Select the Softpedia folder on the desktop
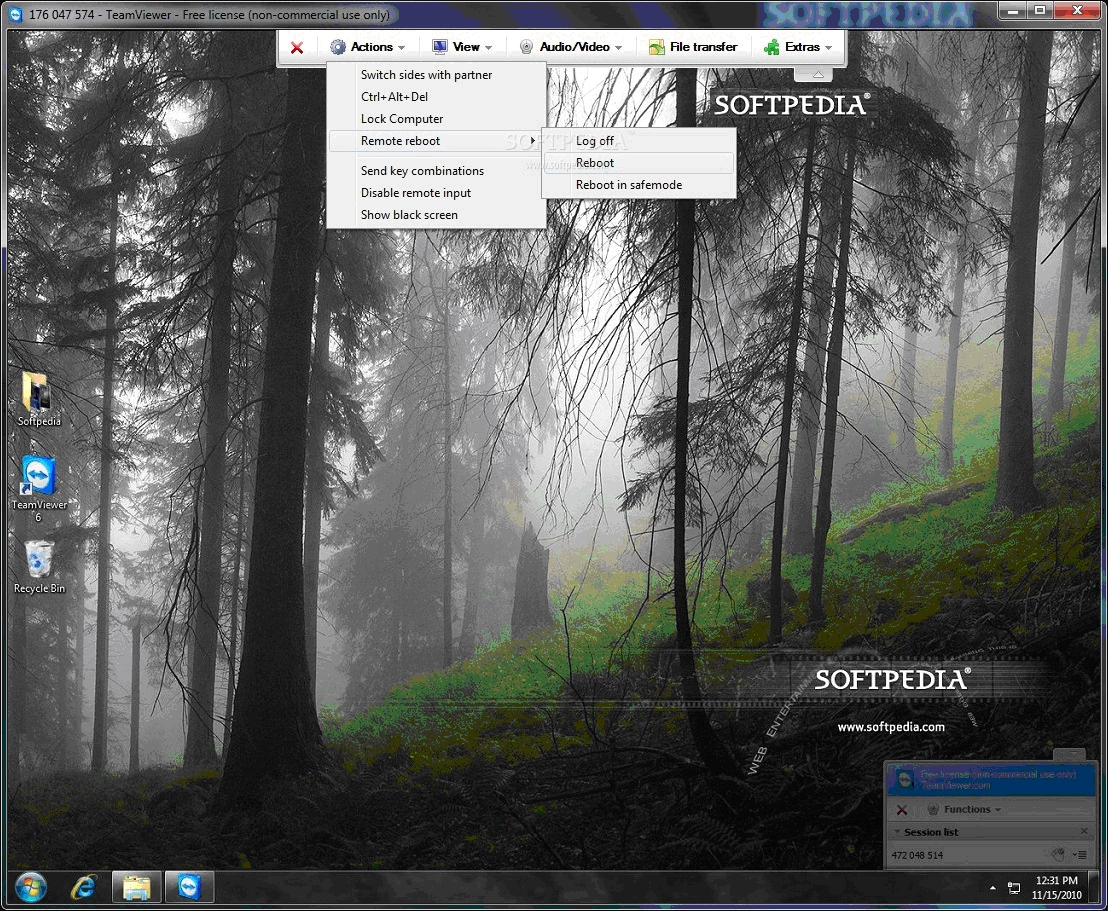 (x=39, y=398)
